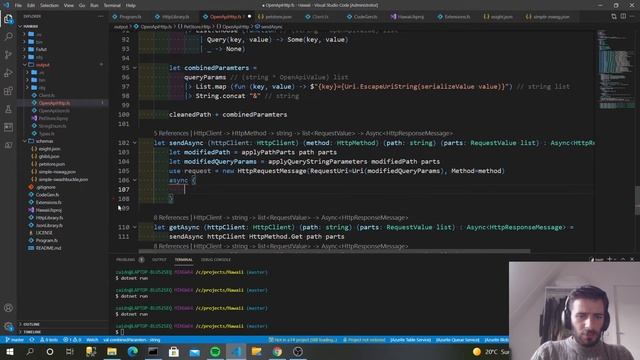Click the editor minimap overview
The image size is (640, 360).
pyautogui.click(x=616, y=69)
